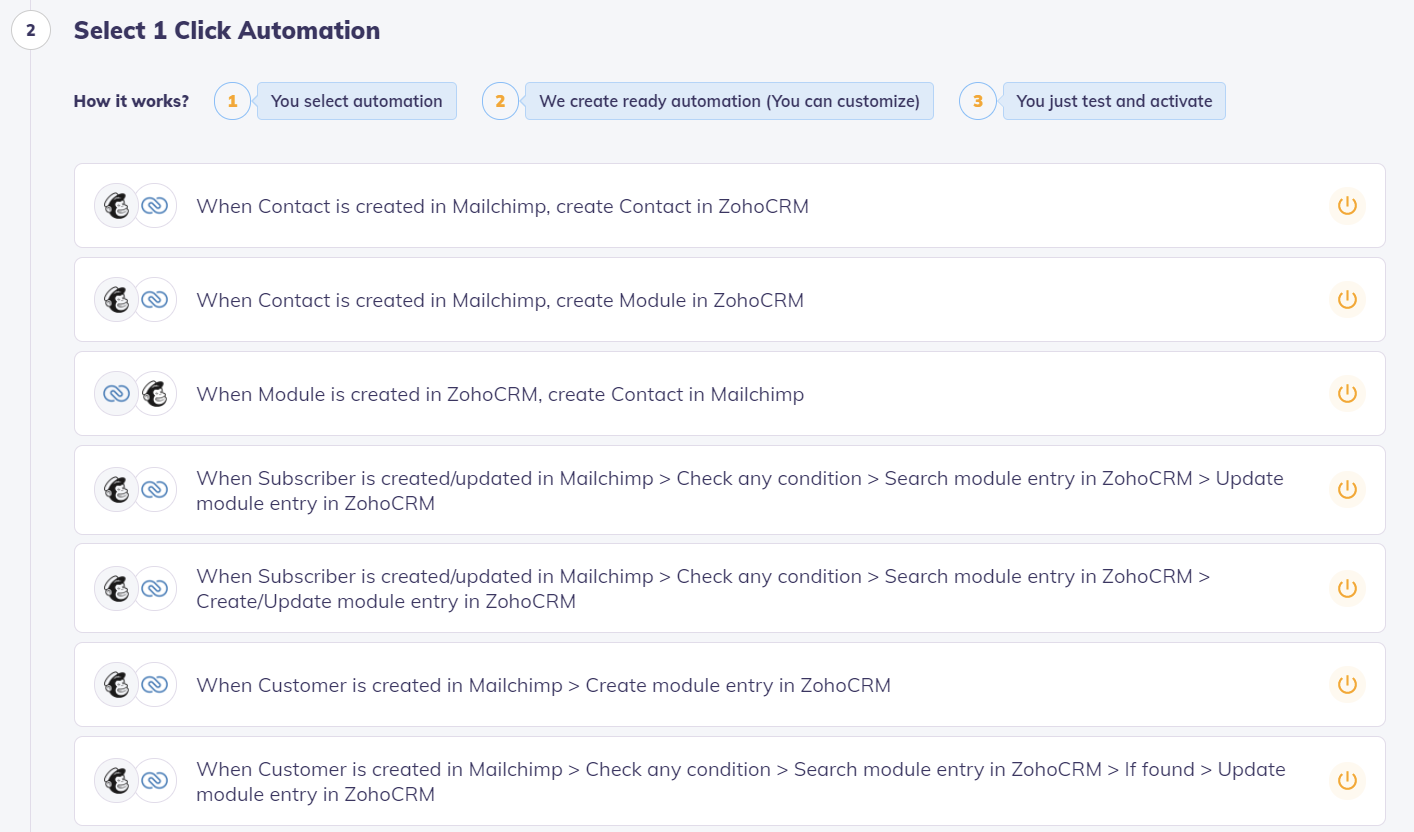Select Subscriber automation with 'Create/Update module entry in ZohoCRM'

(730, 588)
